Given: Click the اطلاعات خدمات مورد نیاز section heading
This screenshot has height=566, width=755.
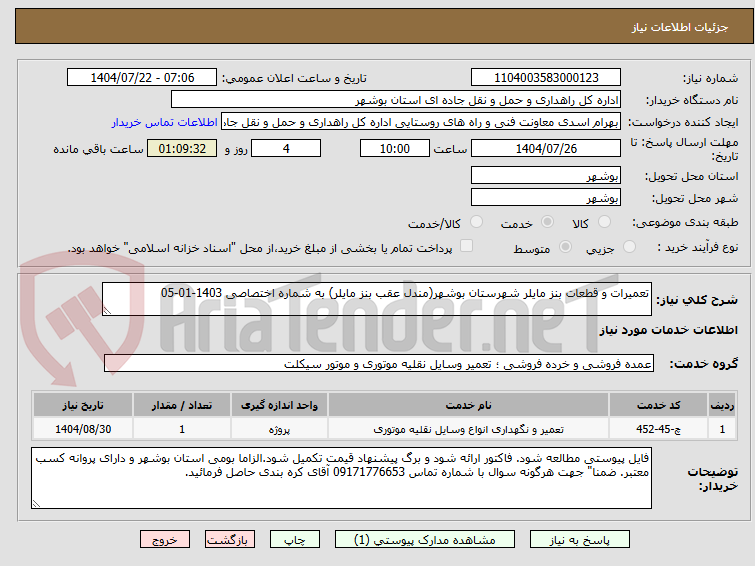Looking at the screenshot, I should coord(668,330).
